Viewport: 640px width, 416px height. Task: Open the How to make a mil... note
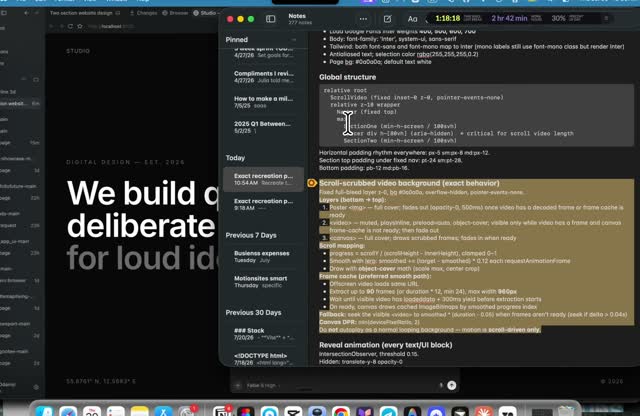point(264,102)
